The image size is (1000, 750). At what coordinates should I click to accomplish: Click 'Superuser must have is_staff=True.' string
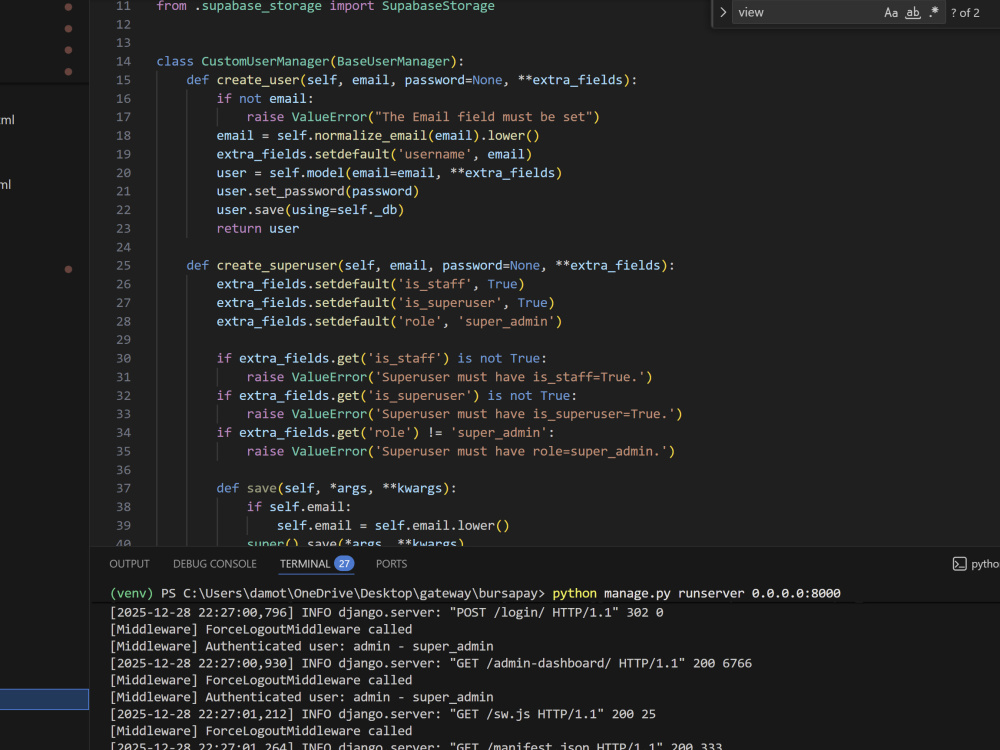pyautogui.click(x=510, y=377)
